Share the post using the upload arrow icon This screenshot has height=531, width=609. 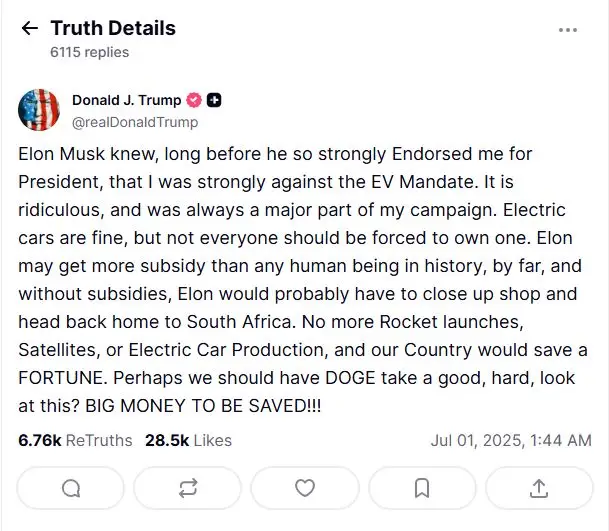[538, 488]
